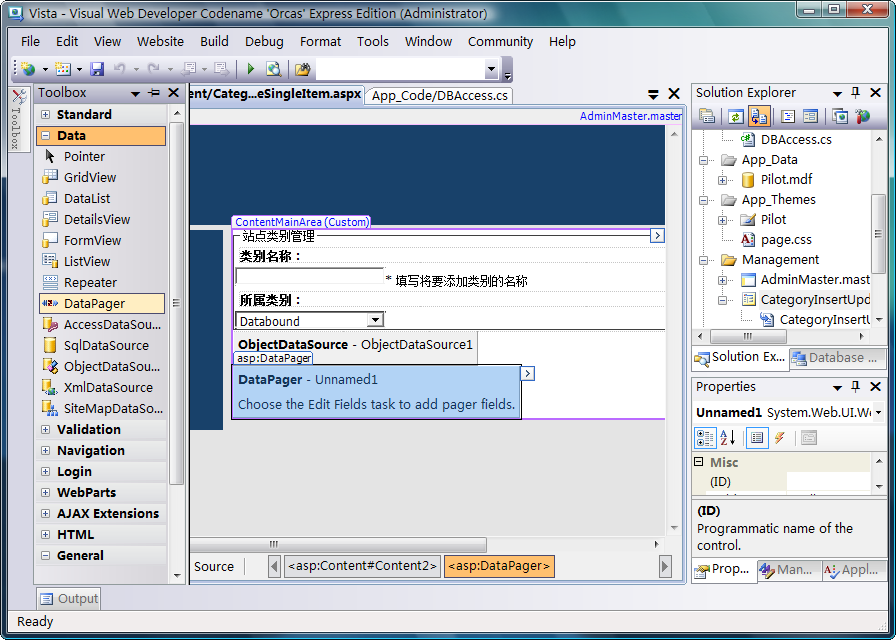Expand the Pilot.mdf tree node
The height and width of the screenshot is (640, 896).
tap(723, 180)
